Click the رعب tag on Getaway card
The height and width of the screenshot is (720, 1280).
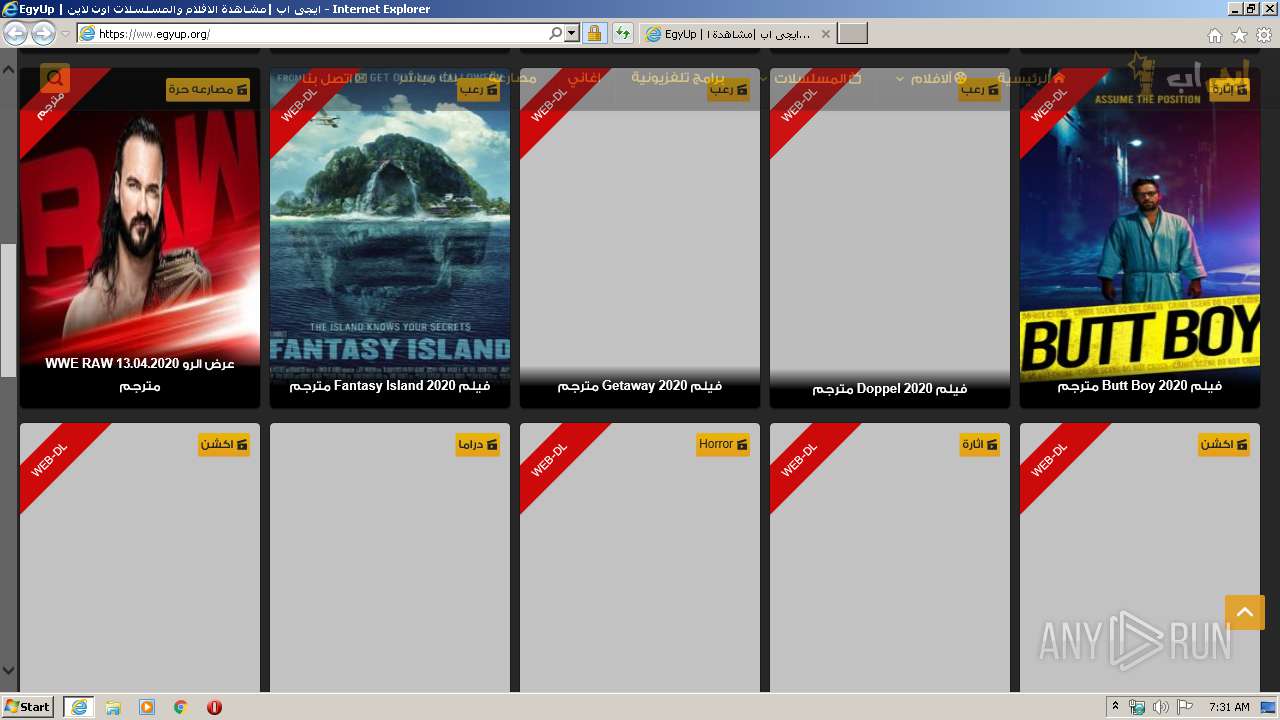coord(728,89)
